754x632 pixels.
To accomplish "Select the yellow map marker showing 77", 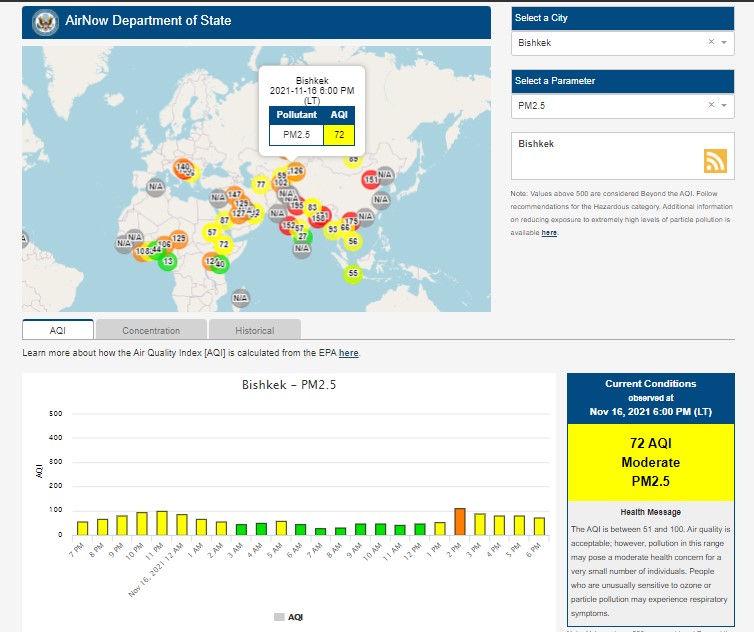I will 261,184.
